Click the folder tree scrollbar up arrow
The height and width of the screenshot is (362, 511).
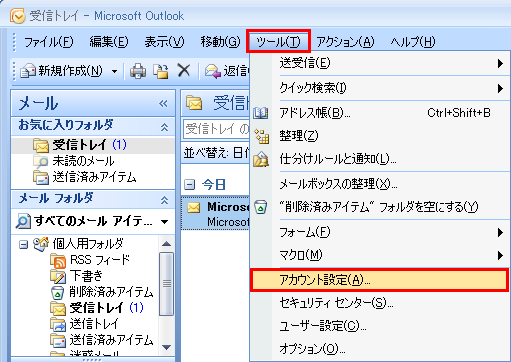click(x=166, y=244)
